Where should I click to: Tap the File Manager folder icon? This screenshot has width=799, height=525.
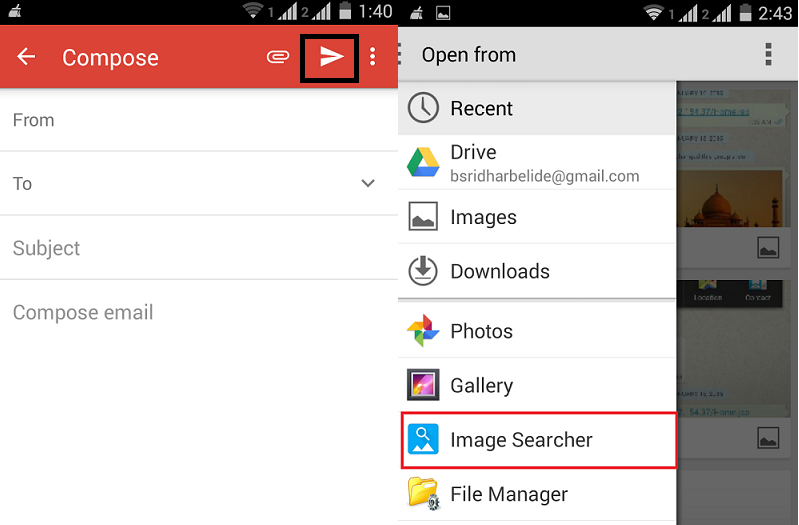click(423, 493)
